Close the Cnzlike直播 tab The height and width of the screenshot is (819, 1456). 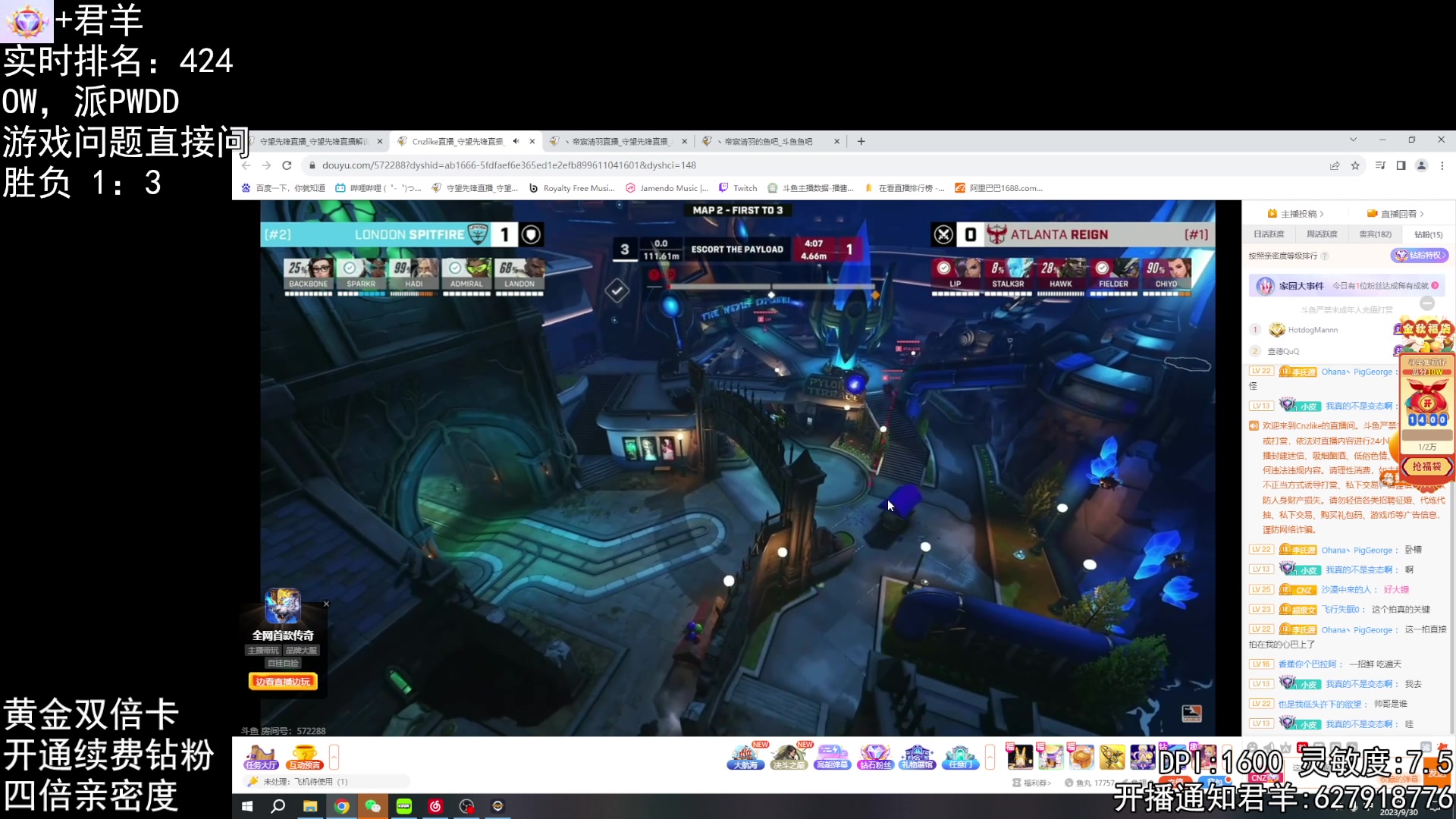point(532,141)
